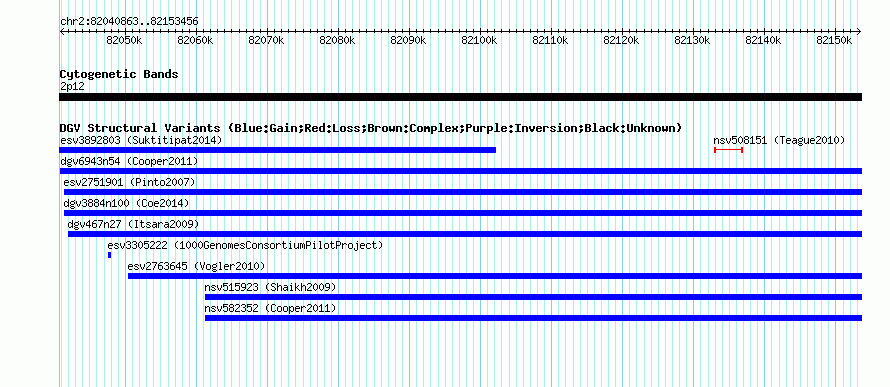The image size is (890, 387).
Task: Select the esv2751901 blue variant bar
Action: tap(463, 192)
